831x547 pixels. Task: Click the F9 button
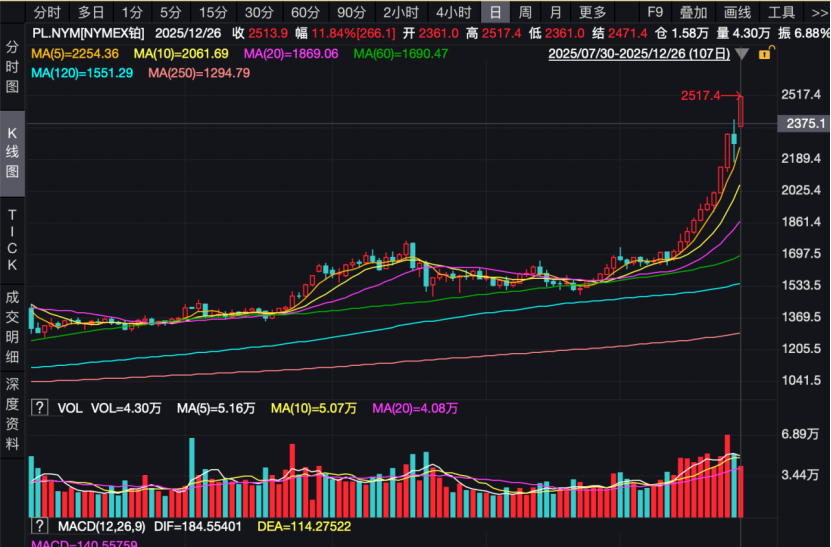click(x=656, y=12)
